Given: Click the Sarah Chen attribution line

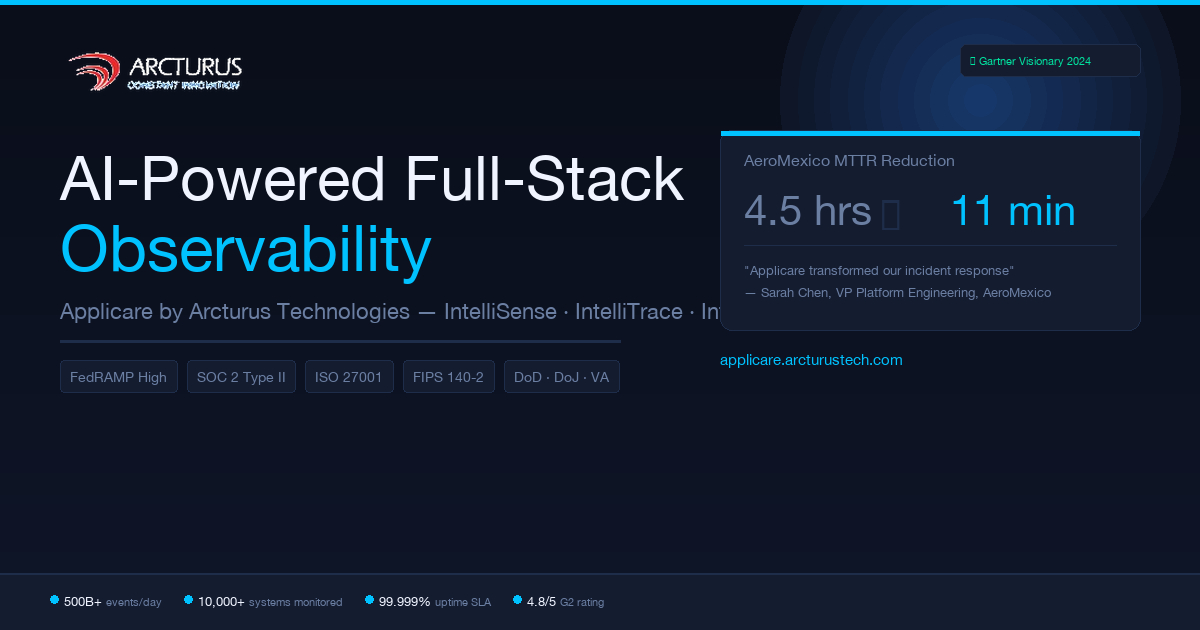Looking at the screenshot, I should coord(897,293).
